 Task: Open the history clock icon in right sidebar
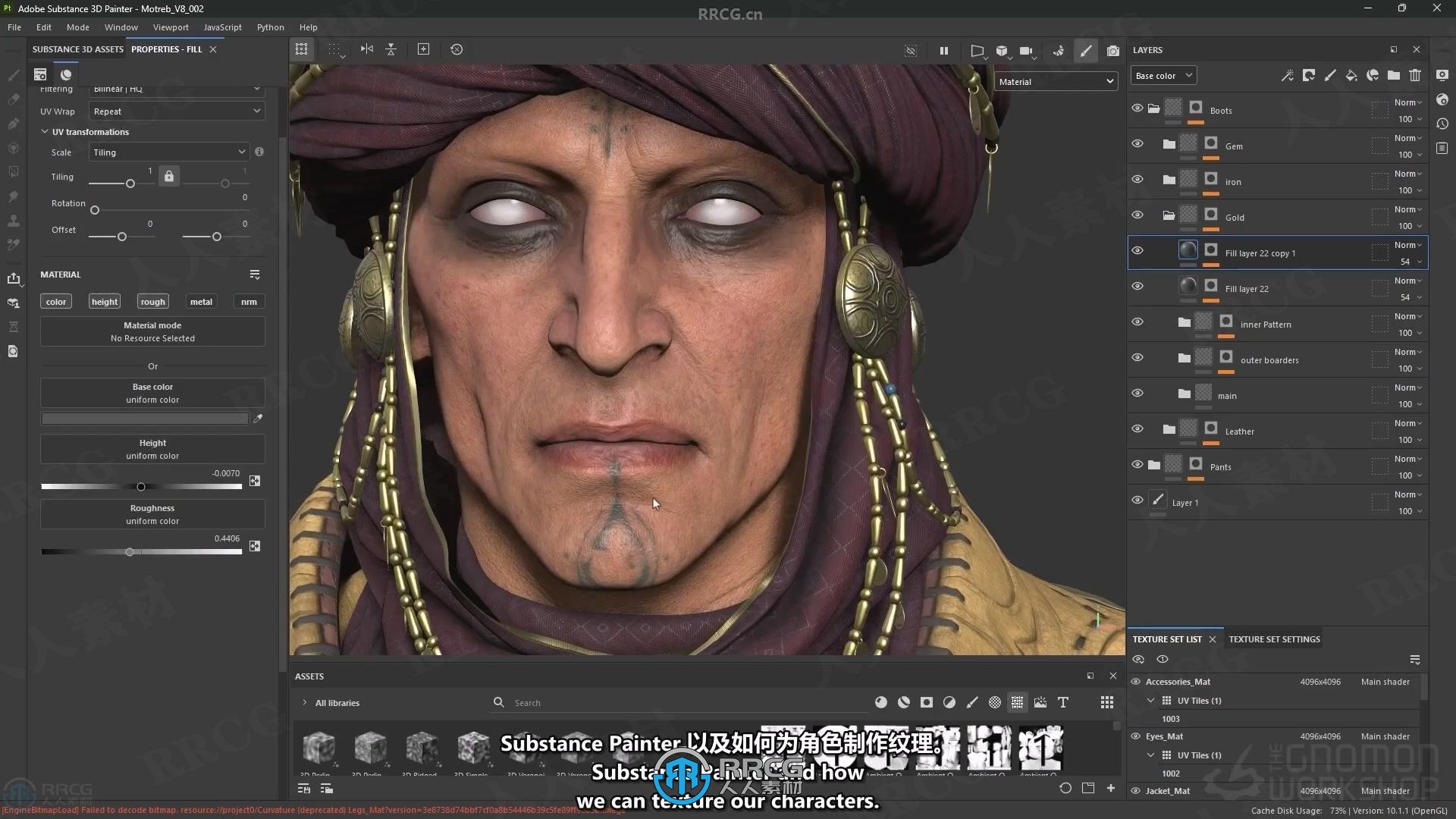tap(1442, 124)
